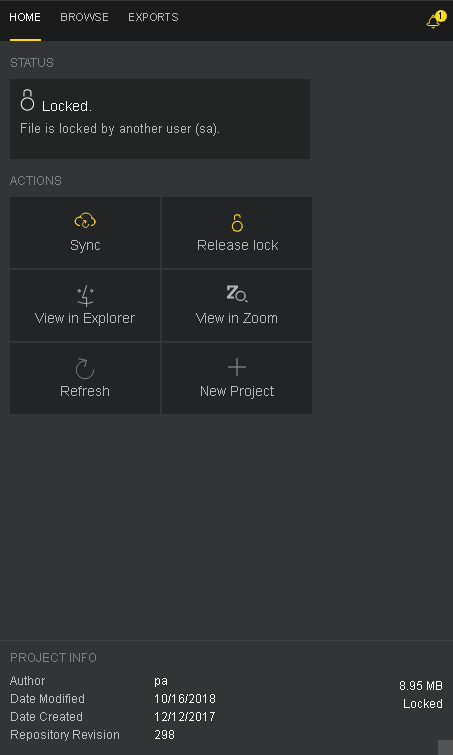The width and height of the screenshot is (453, 755).
Task: Select the View in Explorer label
Action: point(85,318)
